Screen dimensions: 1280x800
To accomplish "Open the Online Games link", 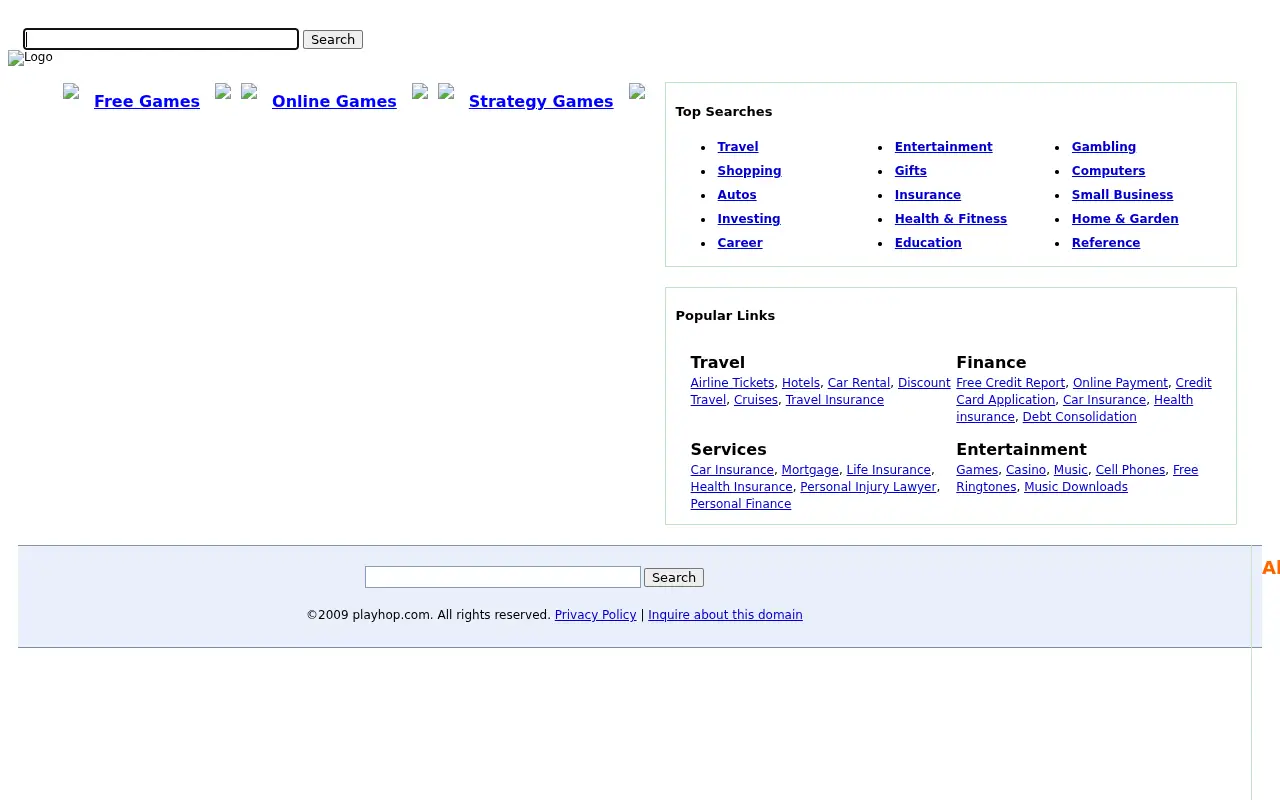I will [334, 101].
